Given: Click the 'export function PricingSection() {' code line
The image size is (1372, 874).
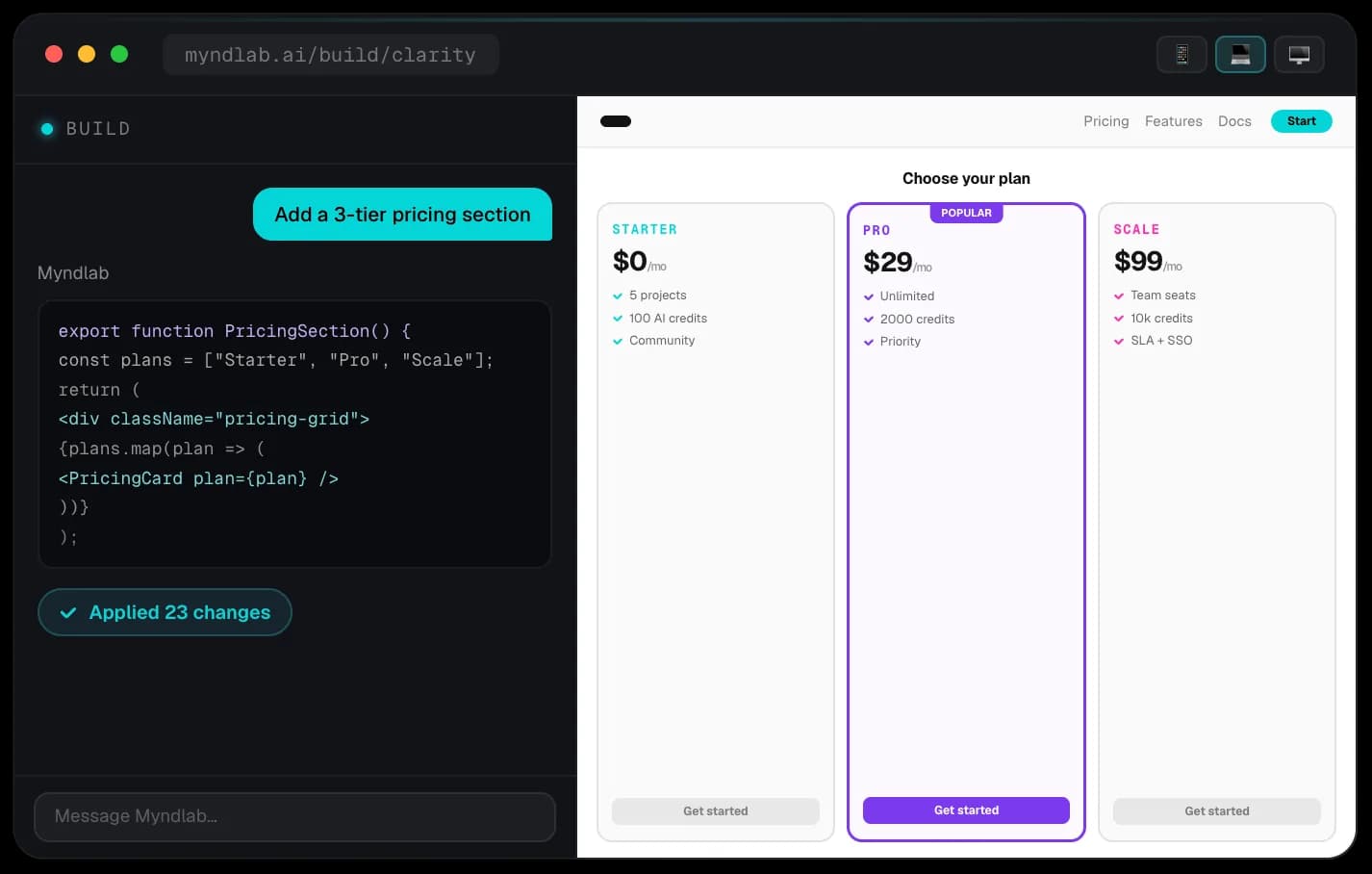Looking at the screenshot, I should click(235, 331).
